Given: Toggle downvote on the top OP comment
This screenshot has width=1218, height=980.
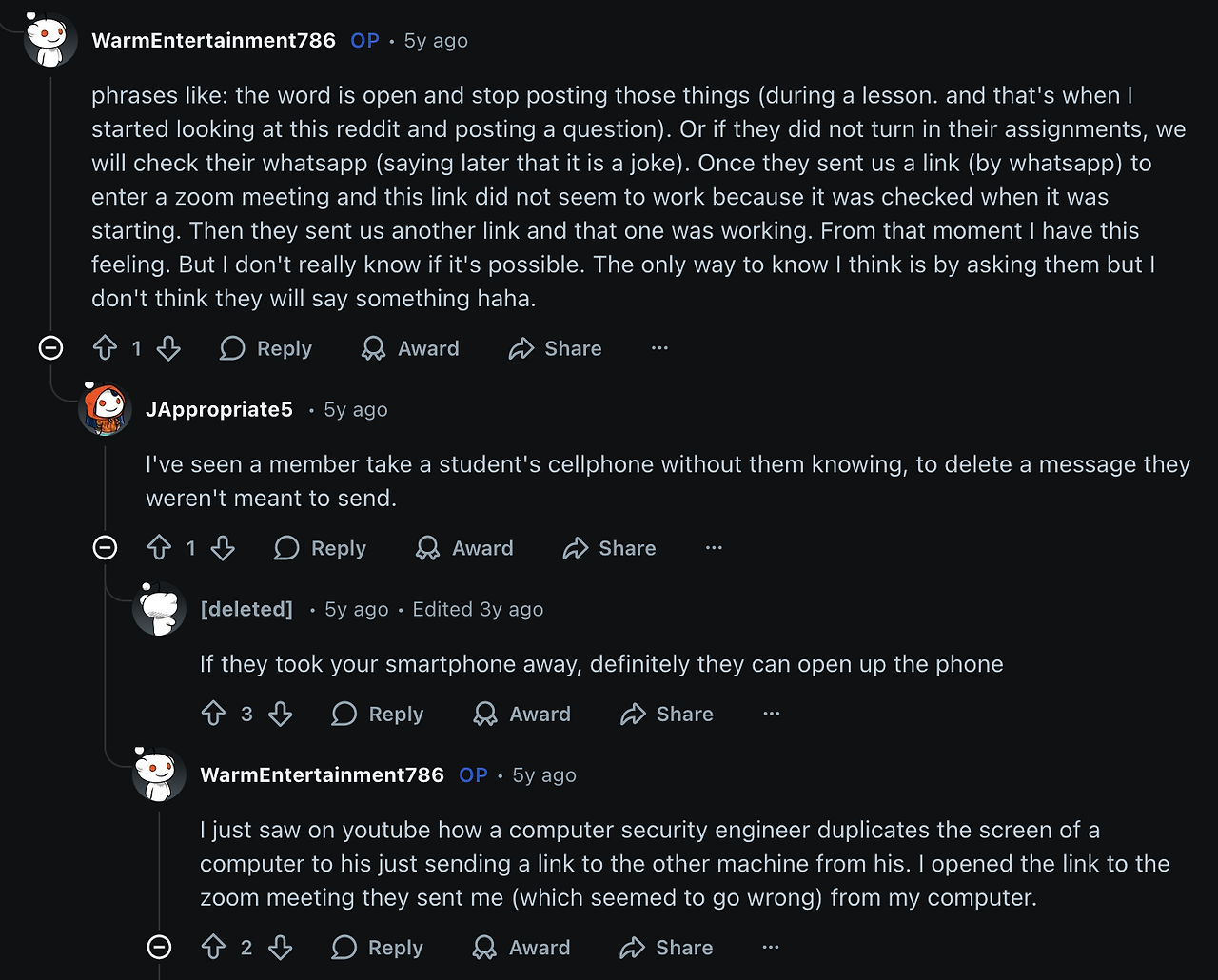Looking at the screenshot, I should coord(168,348).
